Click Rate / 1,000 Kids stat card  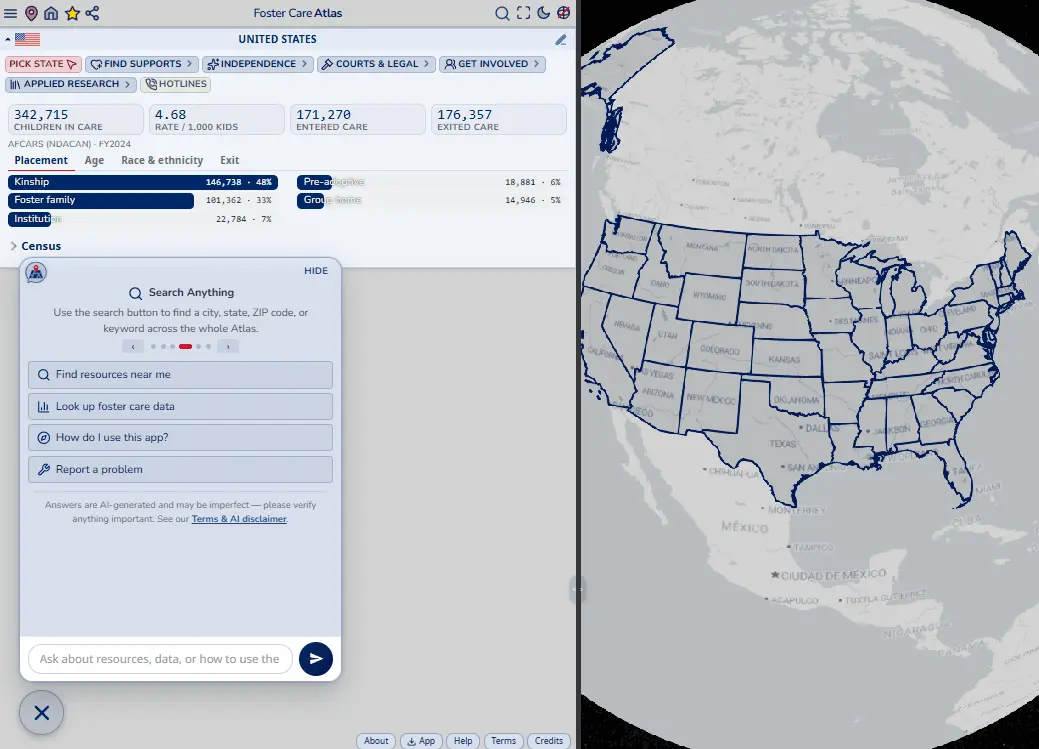(x=217, y=119)
